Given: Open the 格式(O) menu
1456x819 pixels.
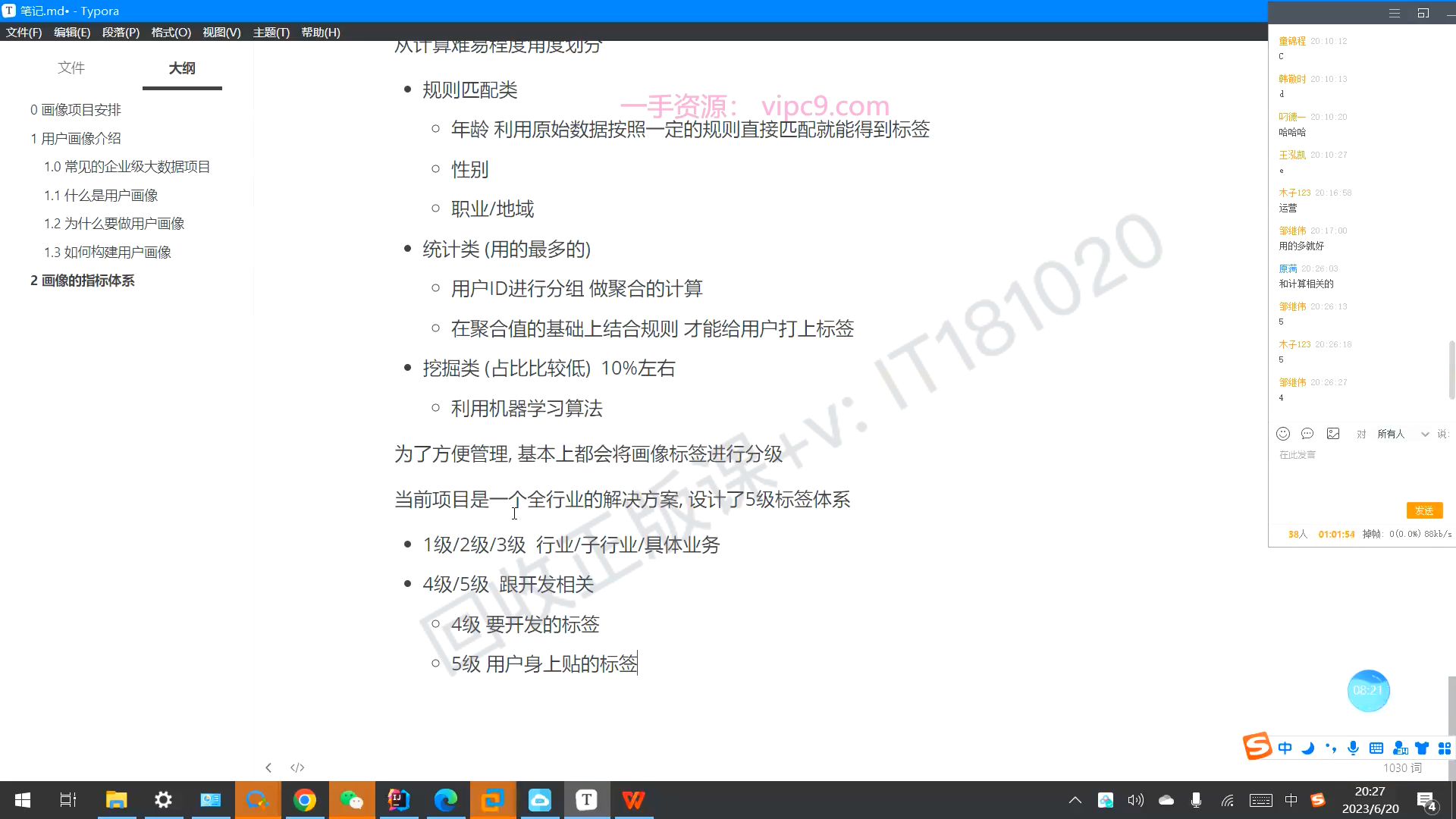Looking at the screenshot, I should pos(171,32).
